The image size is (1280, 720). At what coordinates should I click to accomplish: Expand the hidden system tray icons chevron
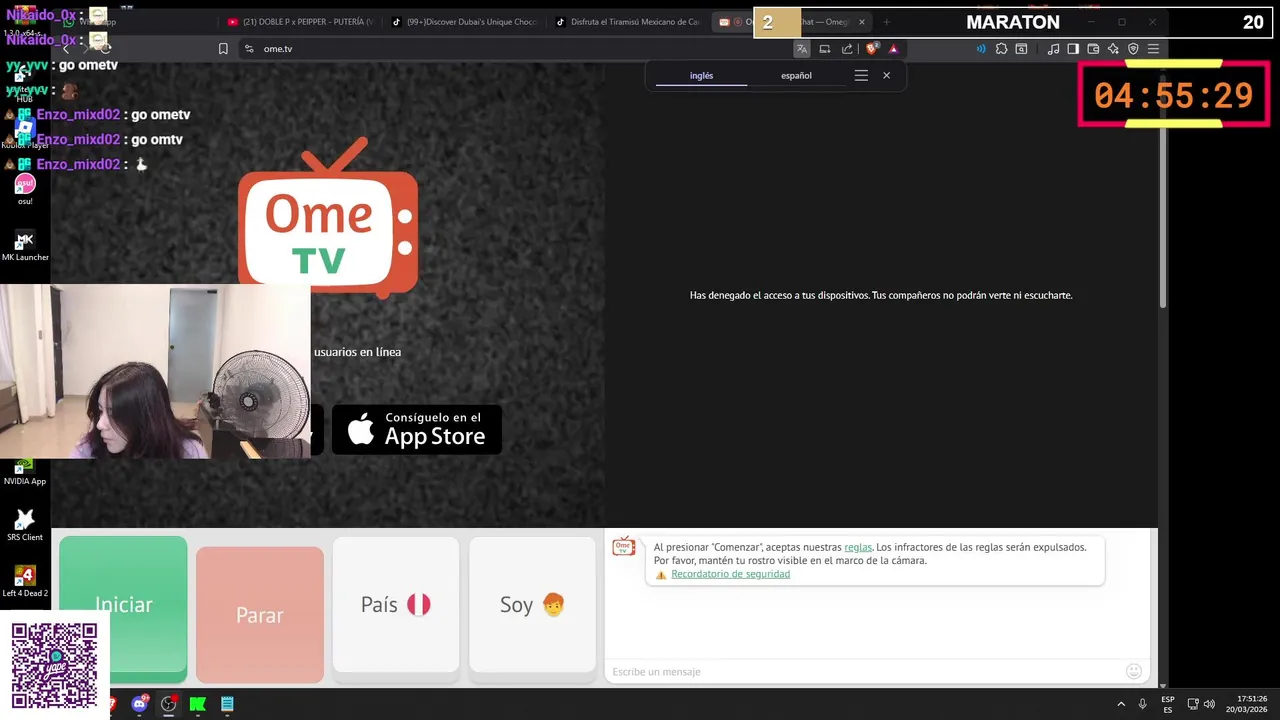coord(1121,704)
